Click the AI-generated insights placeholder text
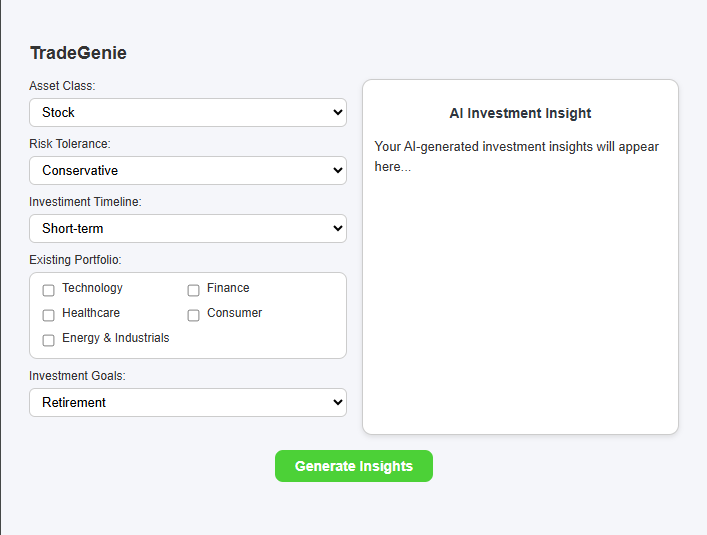The width and height of the screenshot is (707, 535). coord(516,156)
